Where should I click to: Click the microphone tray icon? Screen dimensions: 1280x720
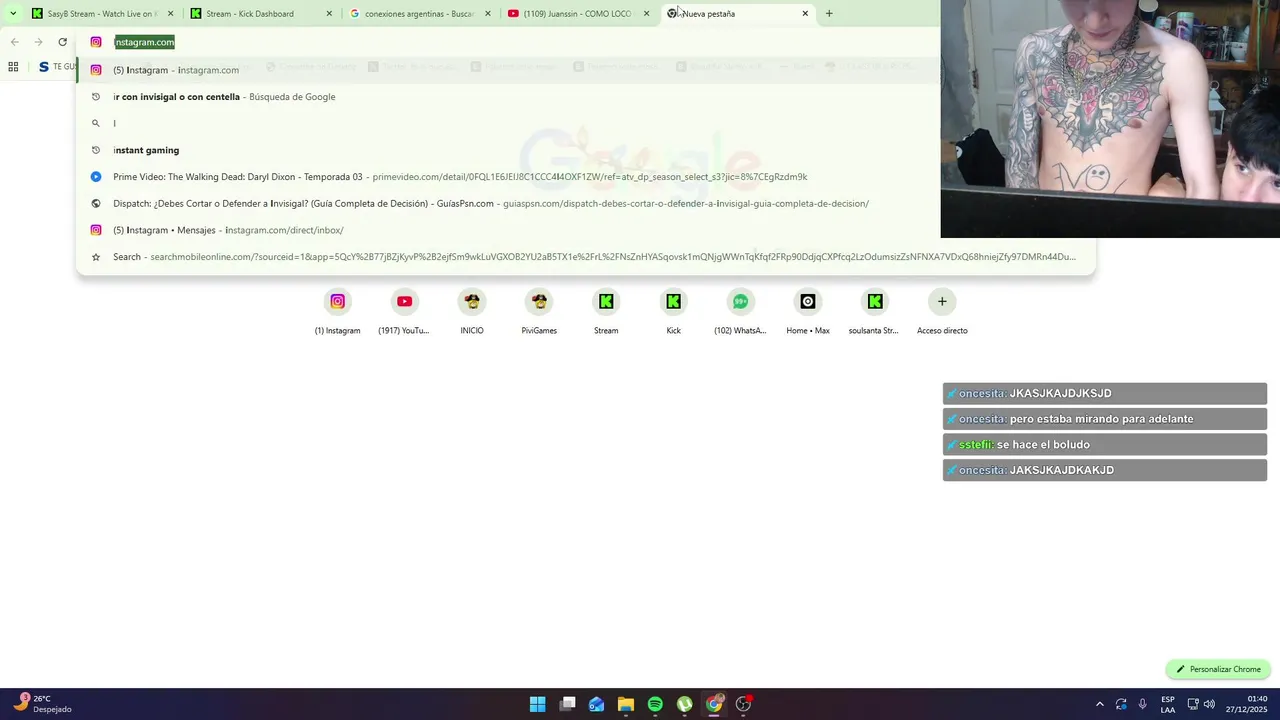pos(1143,704)
